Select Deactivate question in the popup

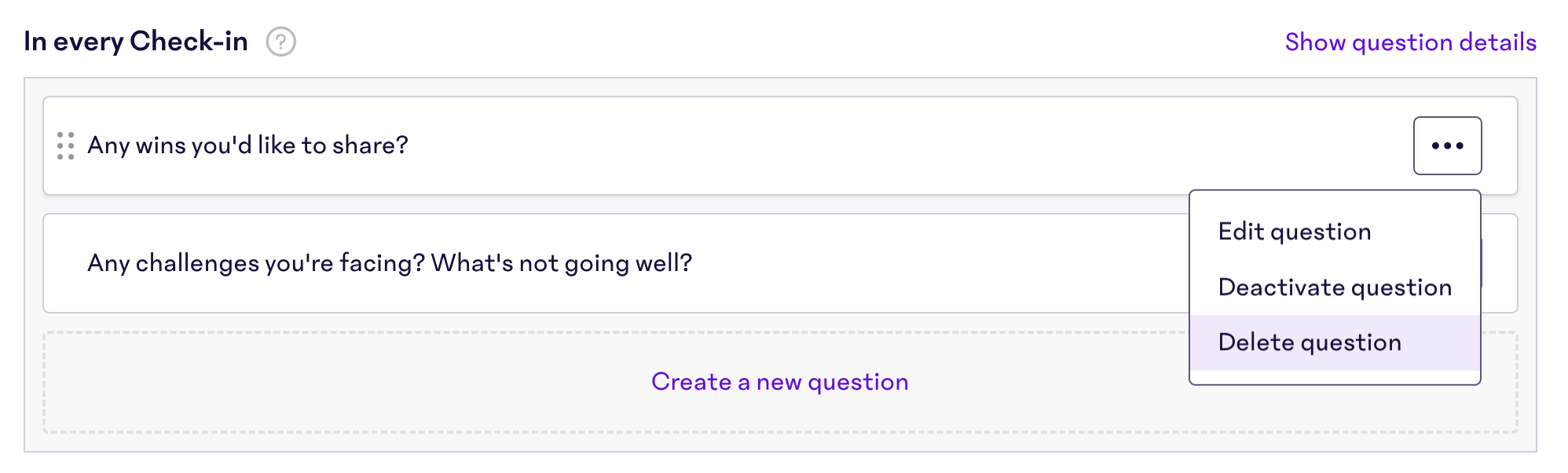pyautogui.click(x=1335, y=288)
